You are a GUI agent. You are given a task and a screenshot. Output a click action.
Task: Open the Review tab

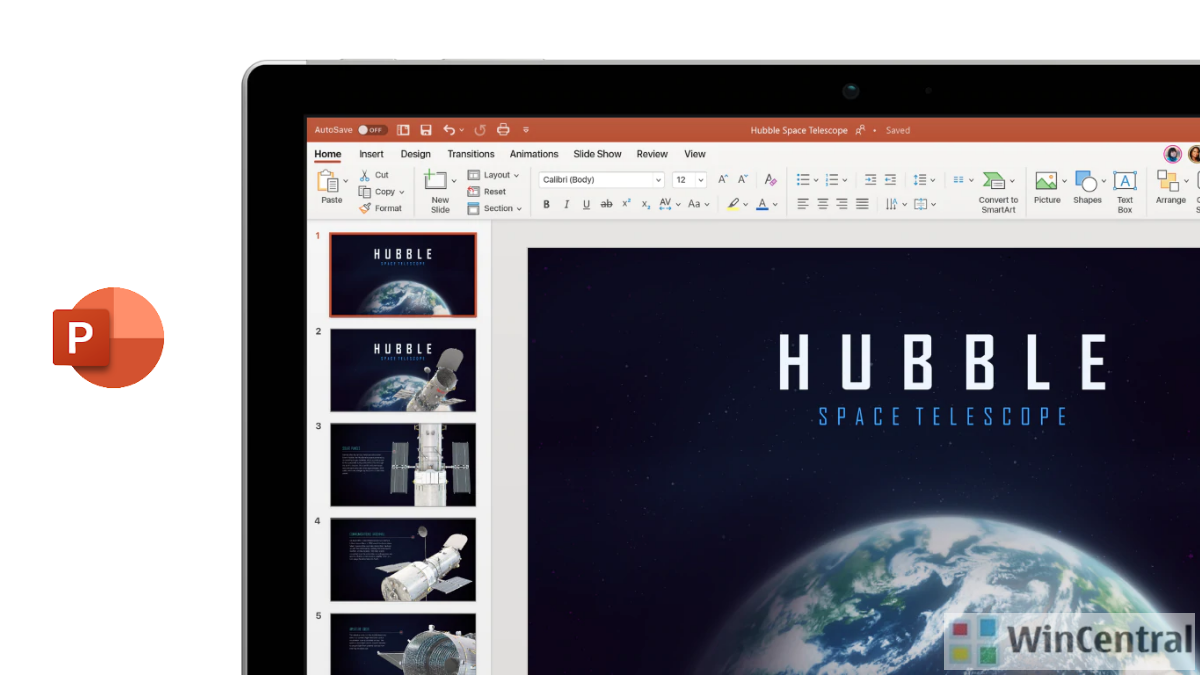point(652,154)
